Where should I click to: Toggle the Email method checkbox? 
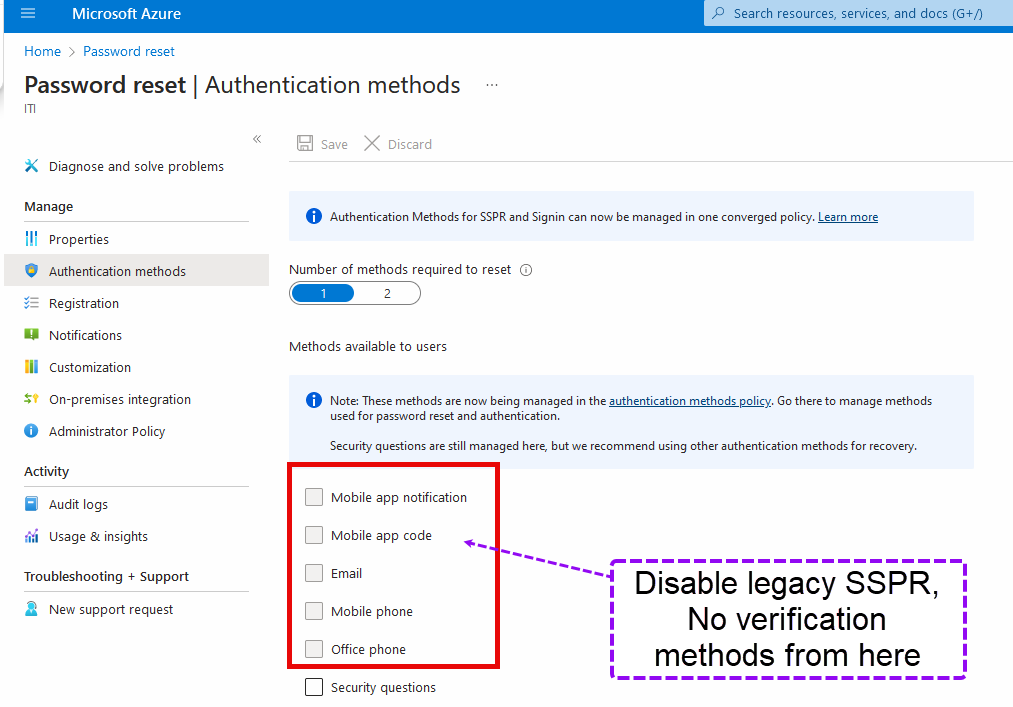(x=314, y=573)
